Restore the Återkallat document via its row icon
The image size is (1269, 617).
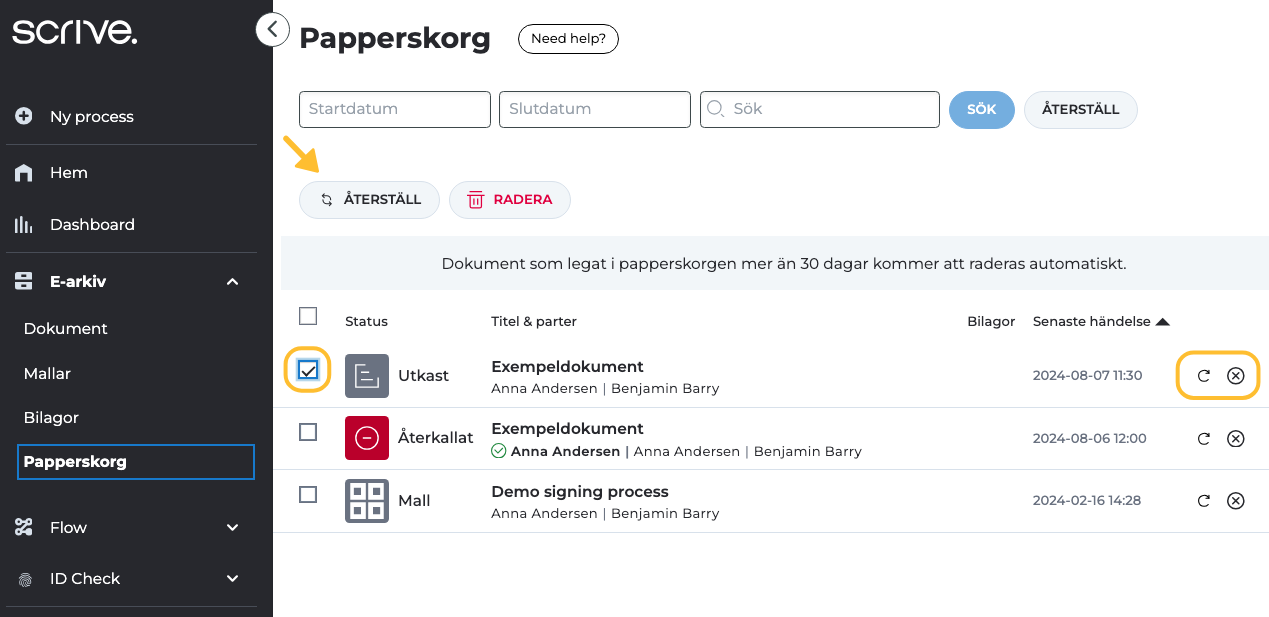[x=1204, y=438]
